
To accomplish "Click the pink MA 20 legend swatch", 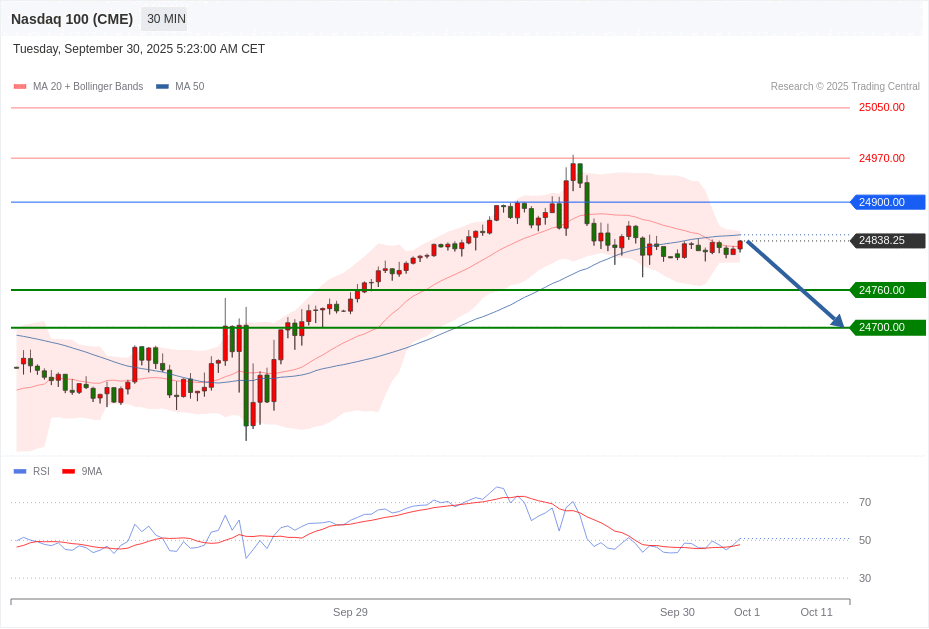I will 20,86.
